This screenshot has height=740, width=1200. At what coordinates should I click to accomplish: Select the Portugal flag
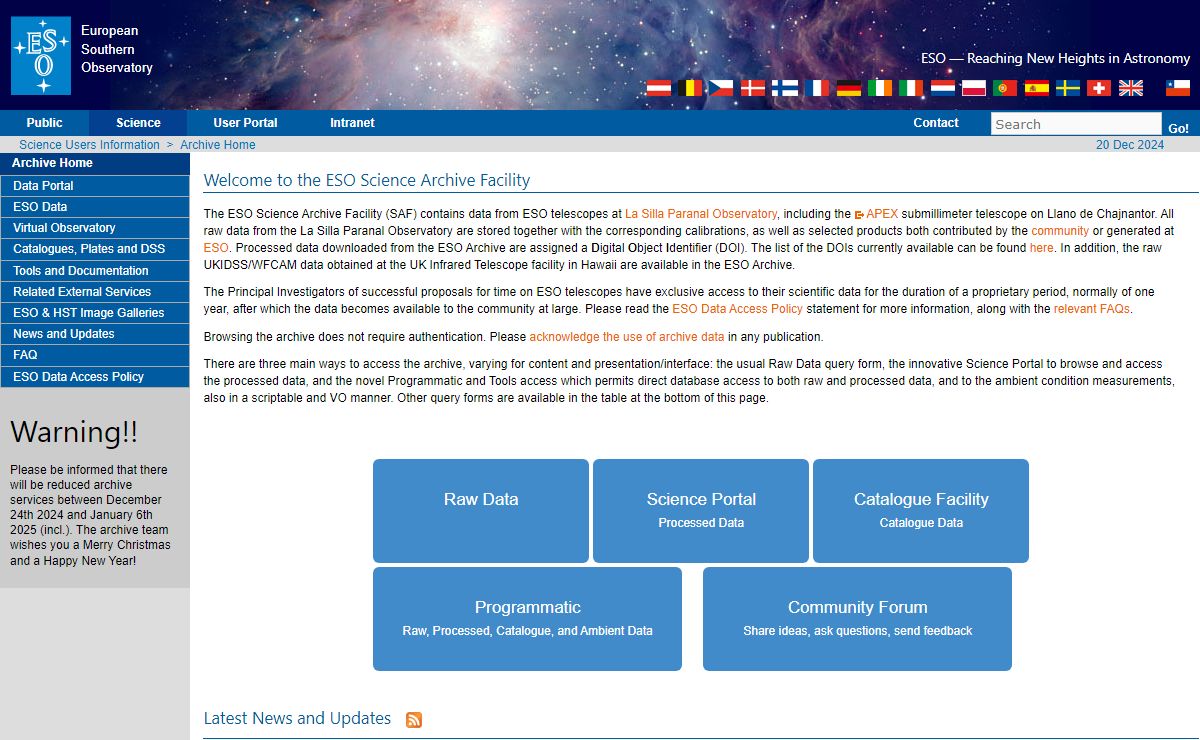pyautogui.click(x=1005, y=88)
